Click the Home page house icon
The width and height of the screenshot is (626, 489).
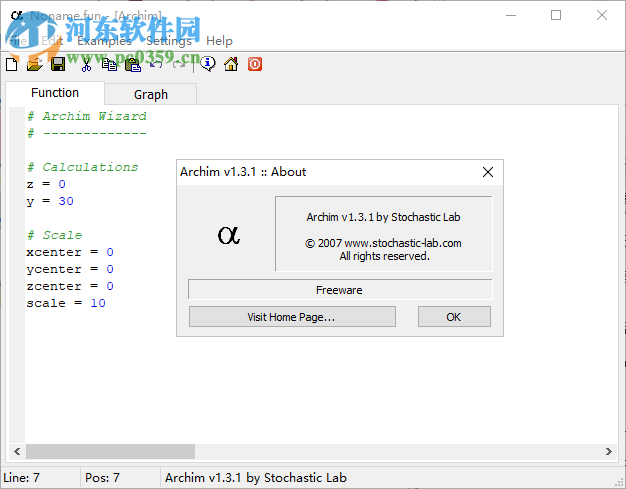pos(231,64)
